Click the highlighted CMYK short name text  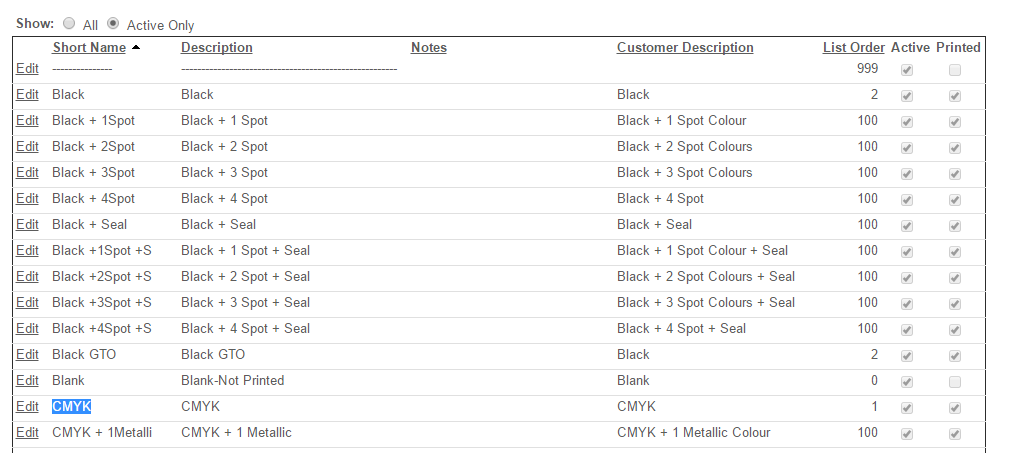point(71,406)
